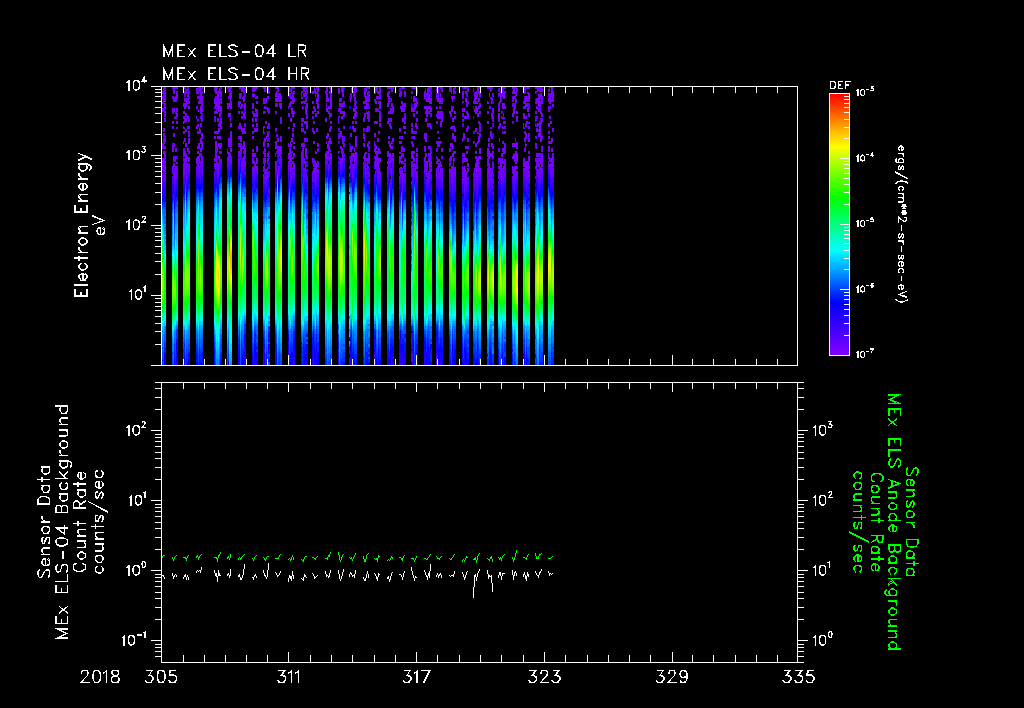Click the 2018 year label
The width and height of the screenshot is (1024, 708).
point(100,677)
